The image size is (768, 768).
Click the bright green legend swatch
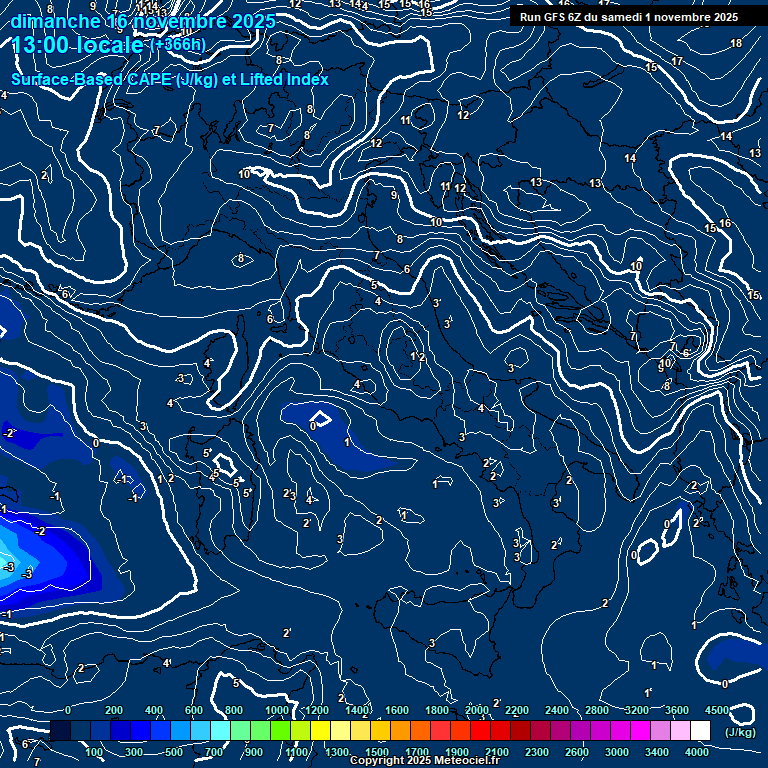tap(280, 730)
